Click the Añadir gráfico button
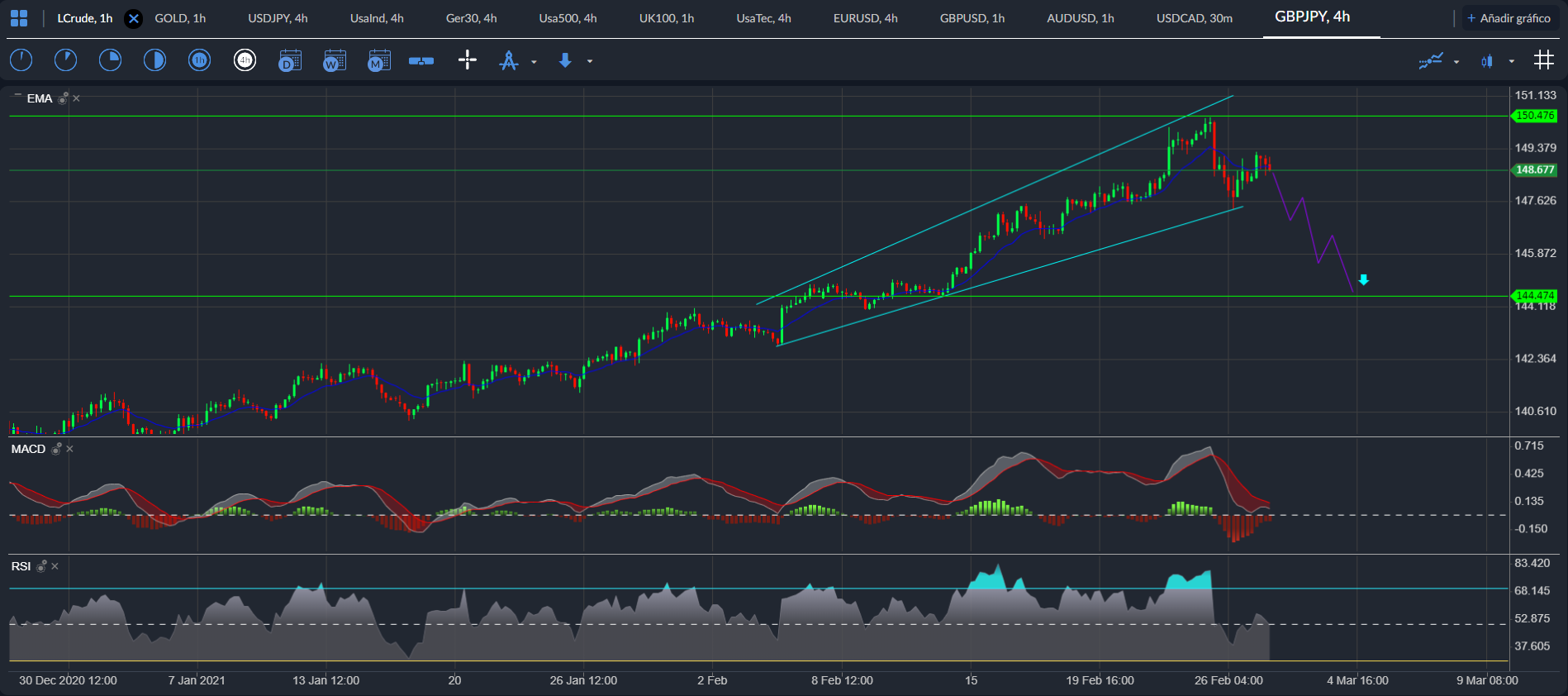Image resolution: width=1568 pixels, height=696 pixels. pyautogui.click(x=1510, y=18)
